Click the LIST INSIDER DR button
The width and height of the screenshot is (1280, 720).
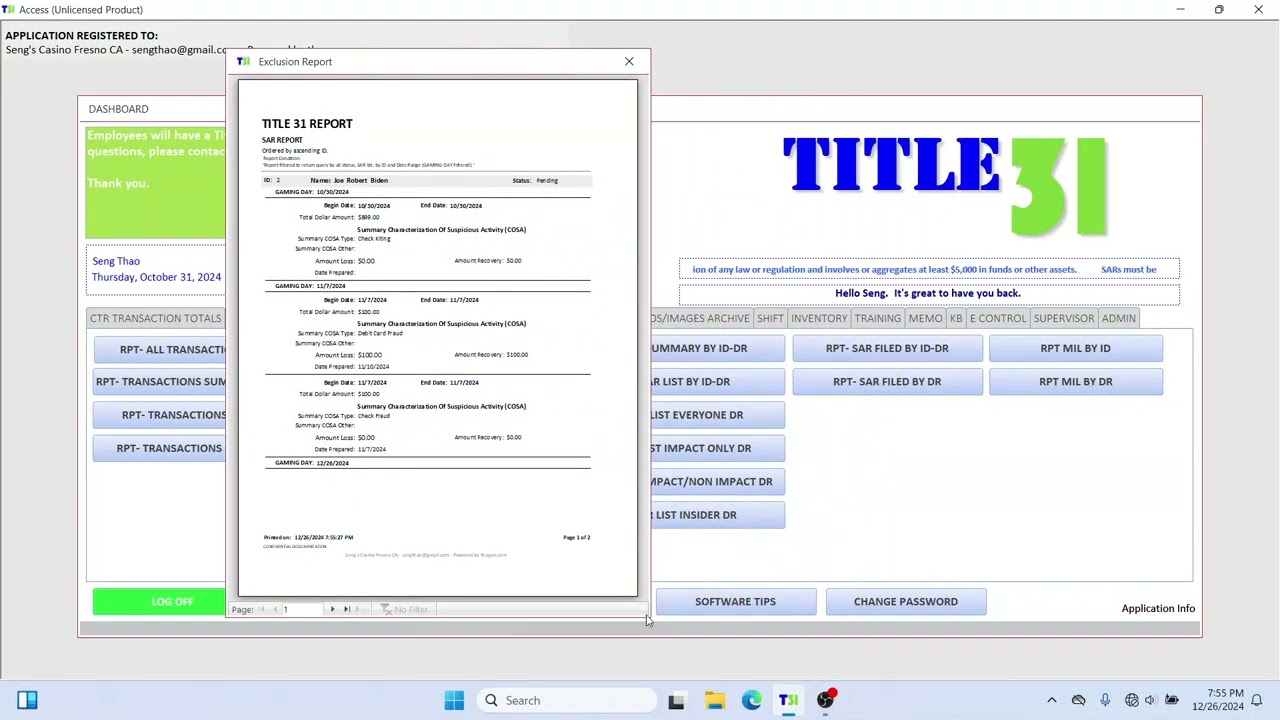[717, 515]
